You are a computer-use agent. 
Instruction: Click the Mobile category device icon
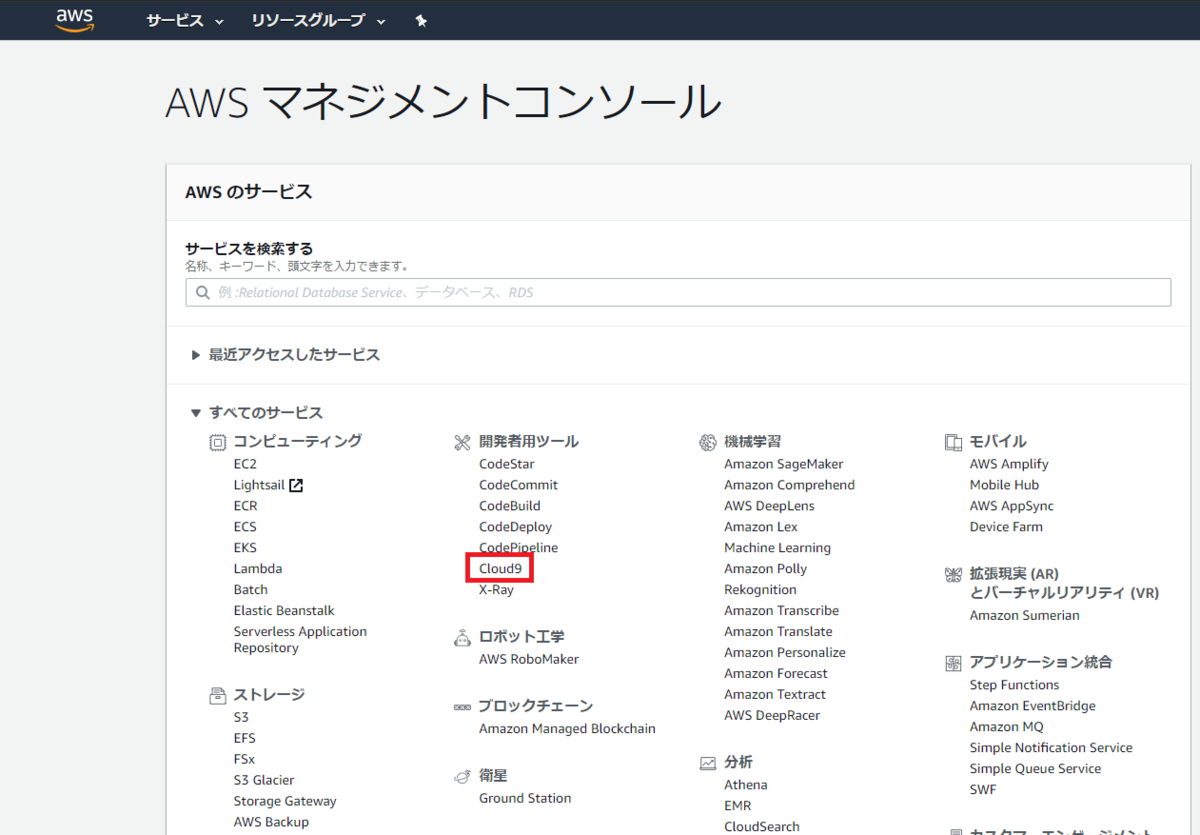953,442
